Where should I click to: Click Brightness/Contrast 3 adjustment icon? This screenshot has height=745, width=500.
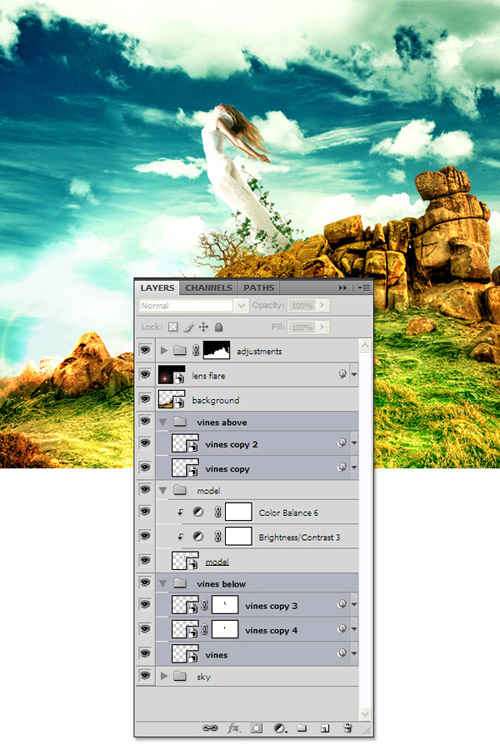click(198, 536)
